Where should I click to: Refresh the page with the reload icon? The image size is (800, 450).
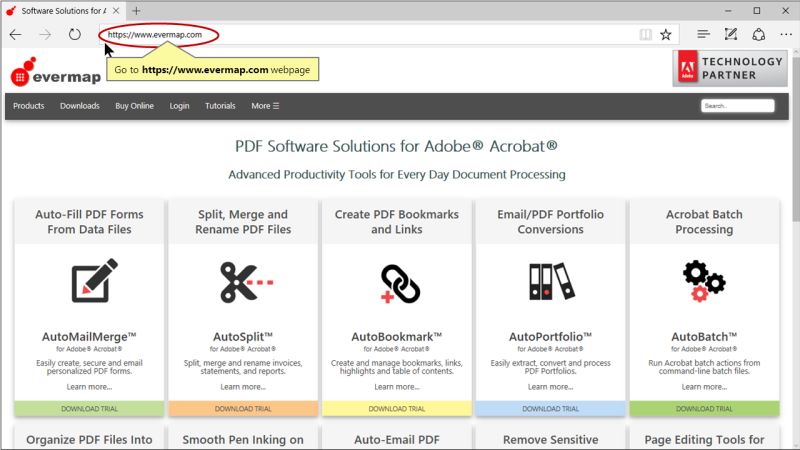(x=74, y=35)
